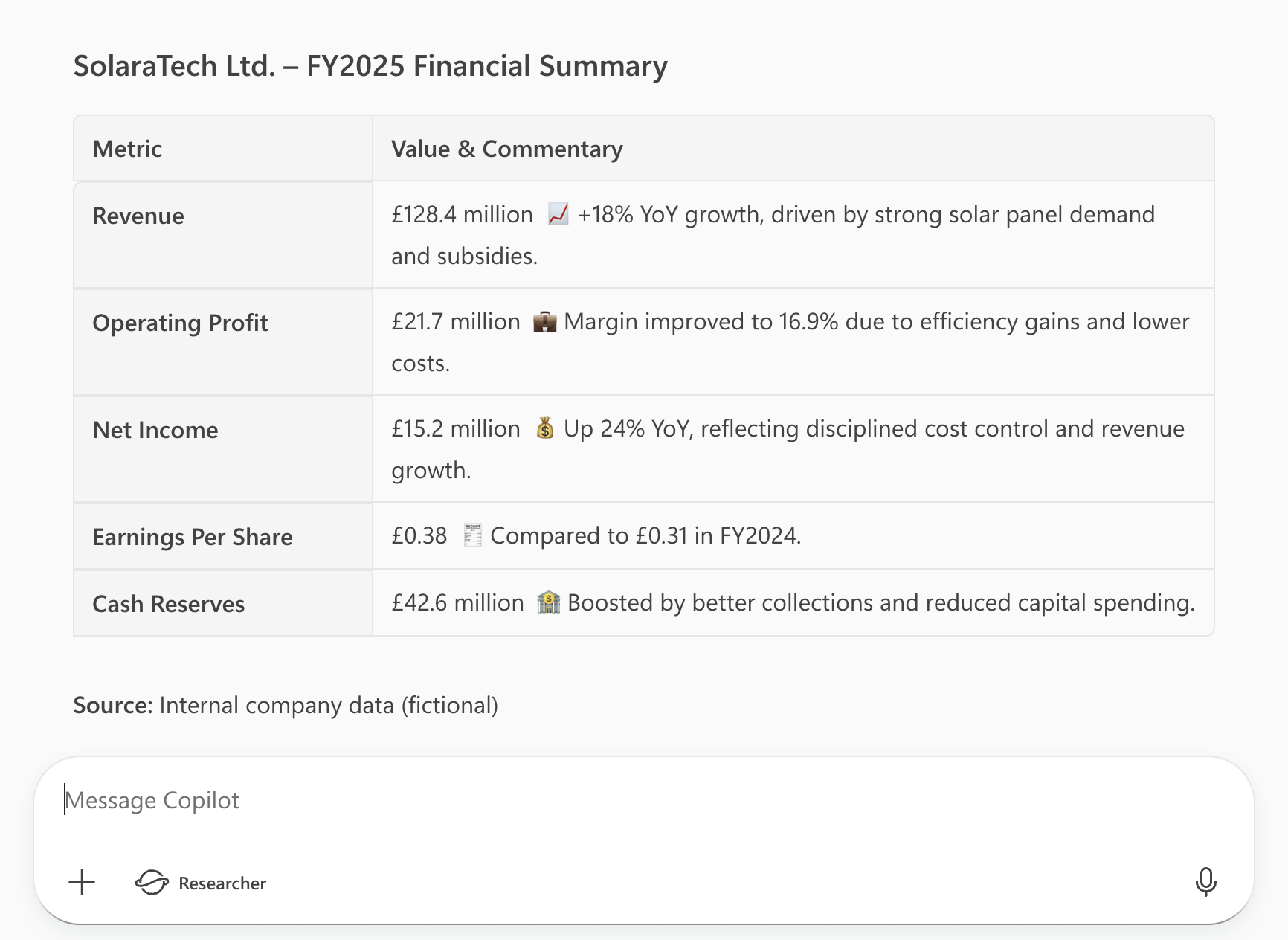Select the Cash Reserves row label

pyautogui.click(x=169, y=604)
